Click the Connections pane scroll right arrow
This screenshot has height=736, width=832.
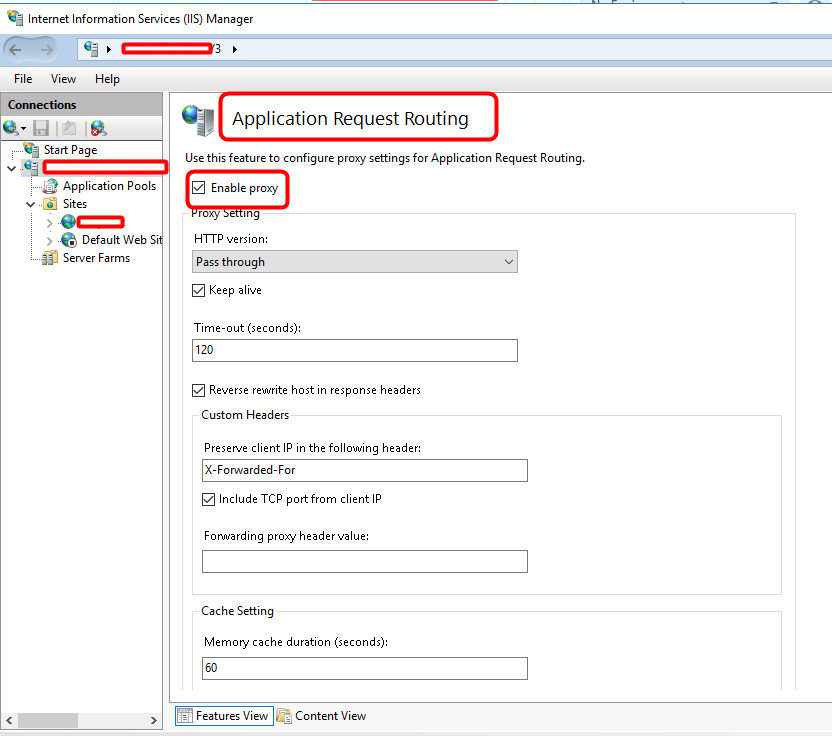pyautogui.click(x=154, y=720)
